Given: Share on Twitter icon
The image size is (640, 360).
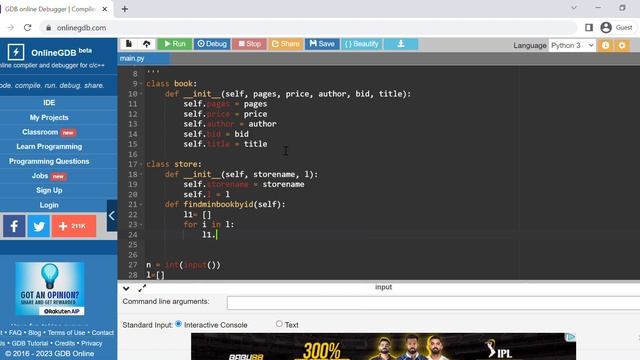Looking at the screenshot, I should pyautogui.click(x=38, y=226).
